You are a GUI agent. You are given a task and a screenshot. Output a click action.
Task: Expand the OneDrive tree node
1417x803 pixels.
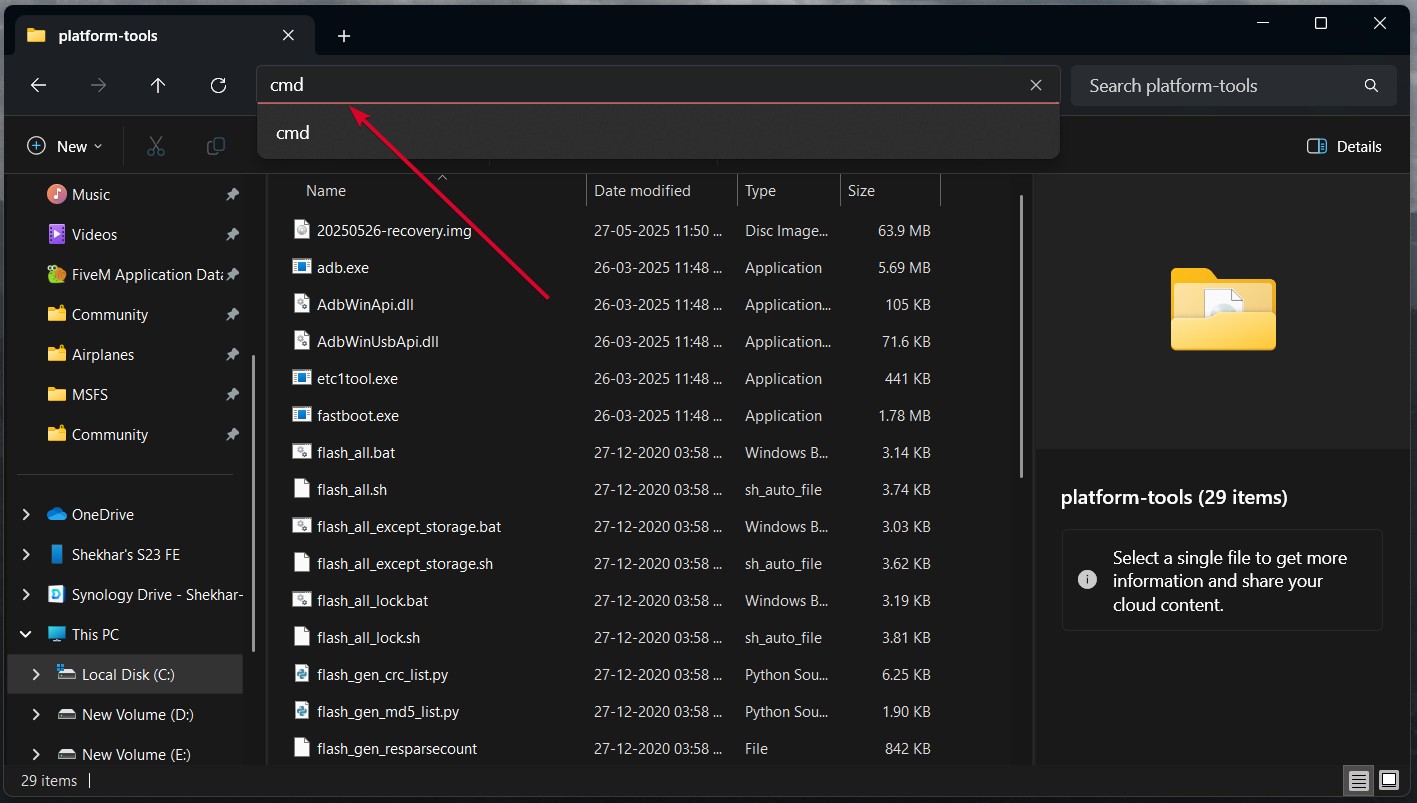(26, 515)
